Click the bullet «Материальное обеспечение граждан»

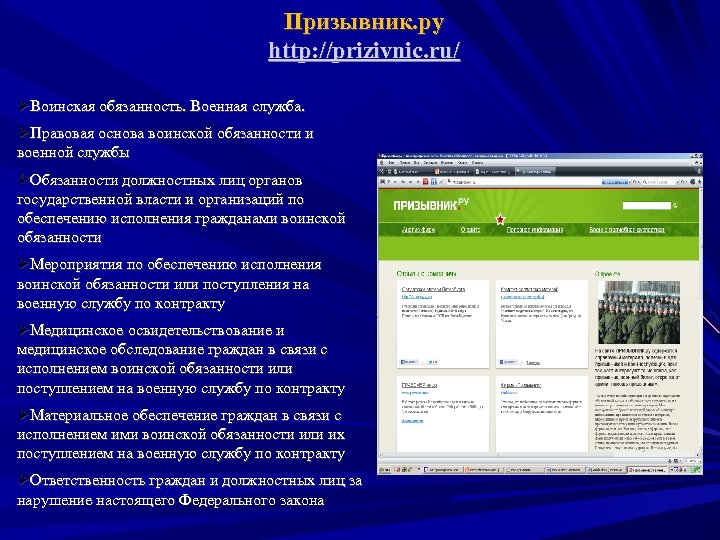pos(181,434)
